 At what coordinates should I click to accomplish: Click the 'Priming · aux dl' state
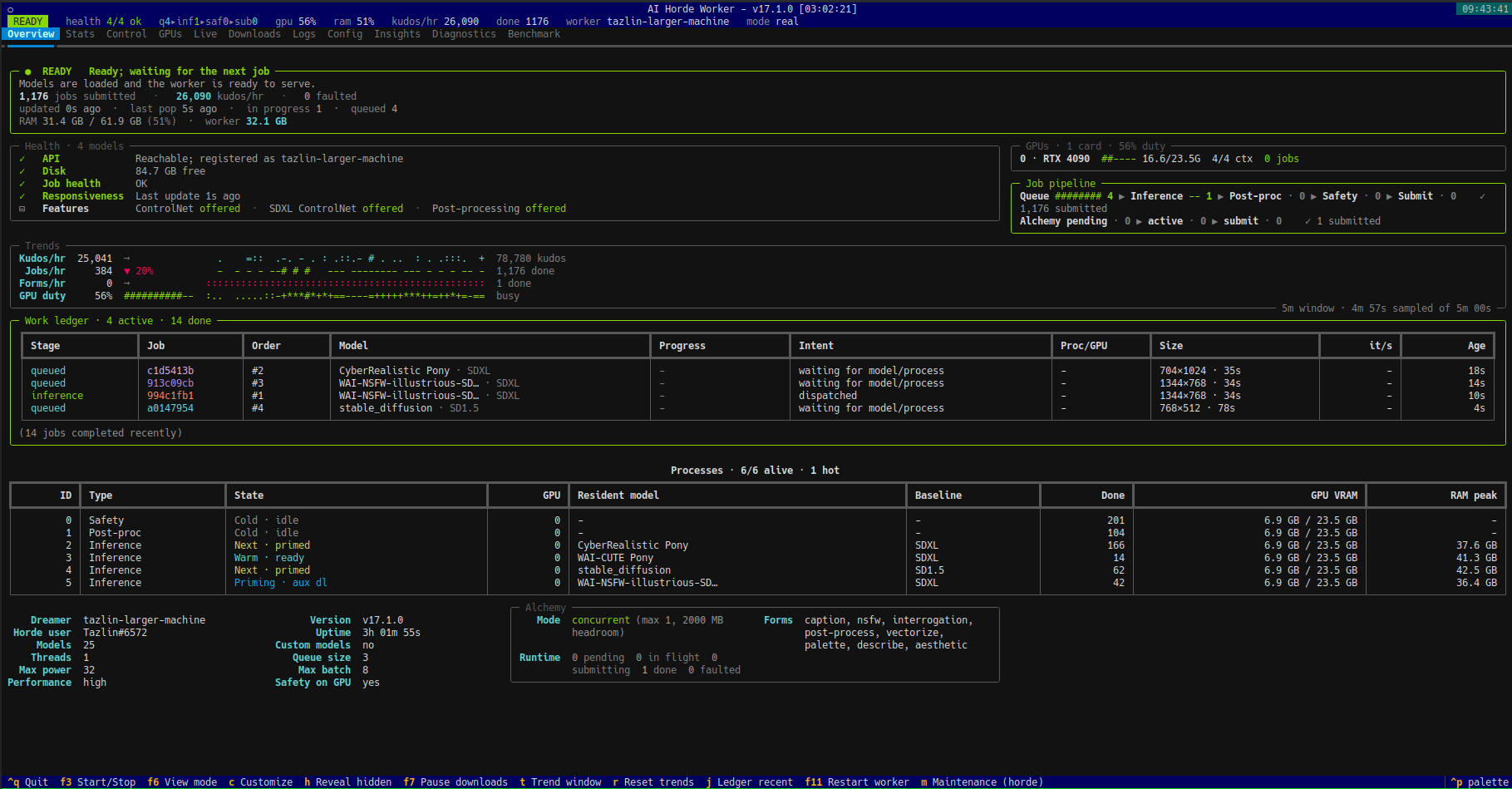coord(281,583)
